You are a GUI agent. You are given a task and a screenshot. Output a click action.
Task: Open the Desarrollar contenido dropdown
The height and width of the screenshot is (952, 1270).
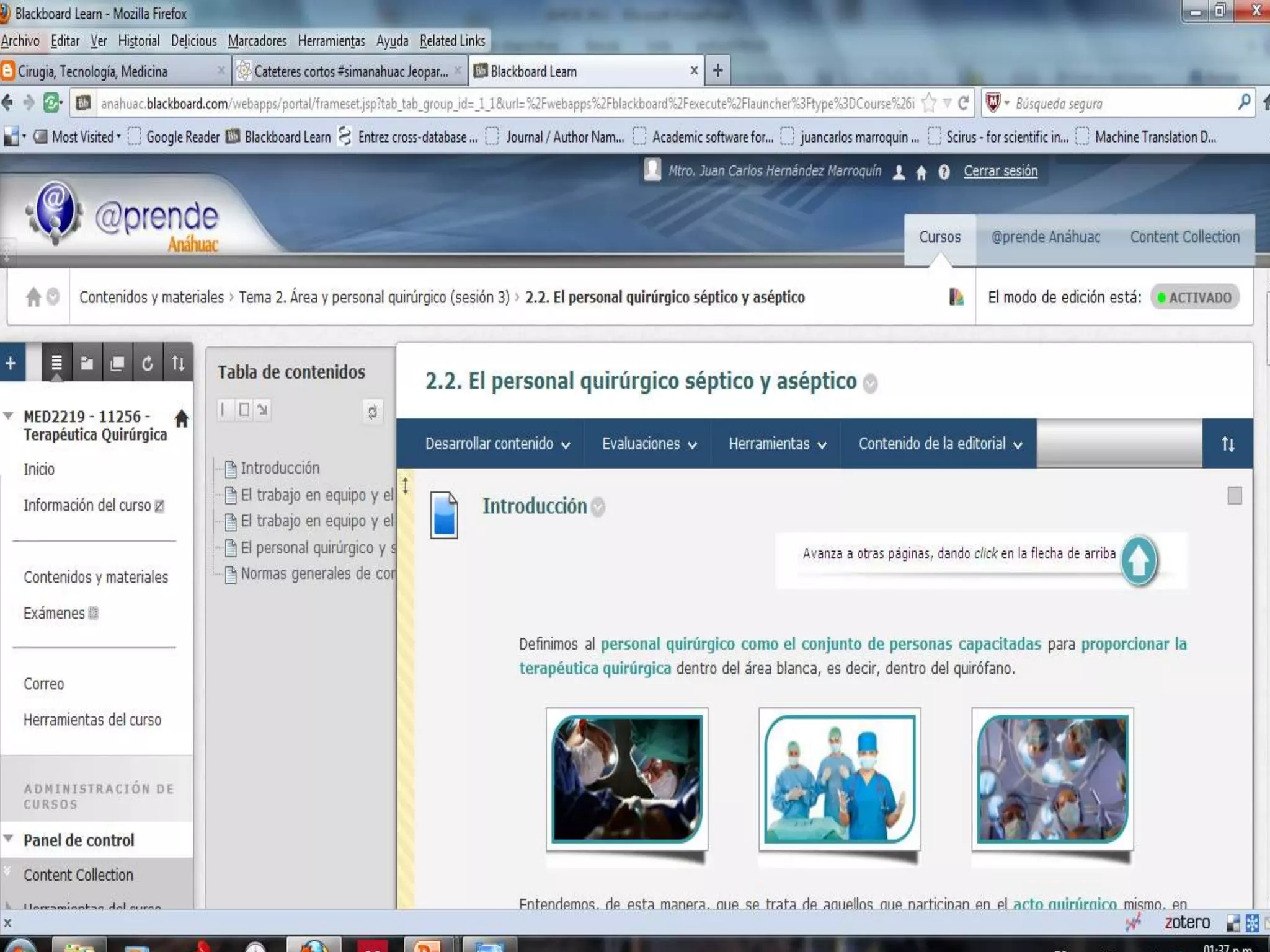tap(497, 444)
